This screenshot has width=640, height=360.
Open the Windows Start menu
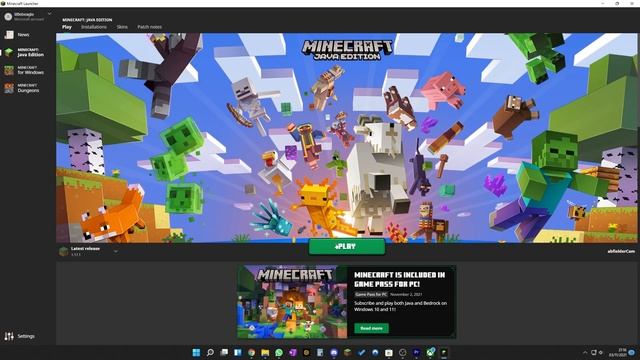(x=196, y=352)
